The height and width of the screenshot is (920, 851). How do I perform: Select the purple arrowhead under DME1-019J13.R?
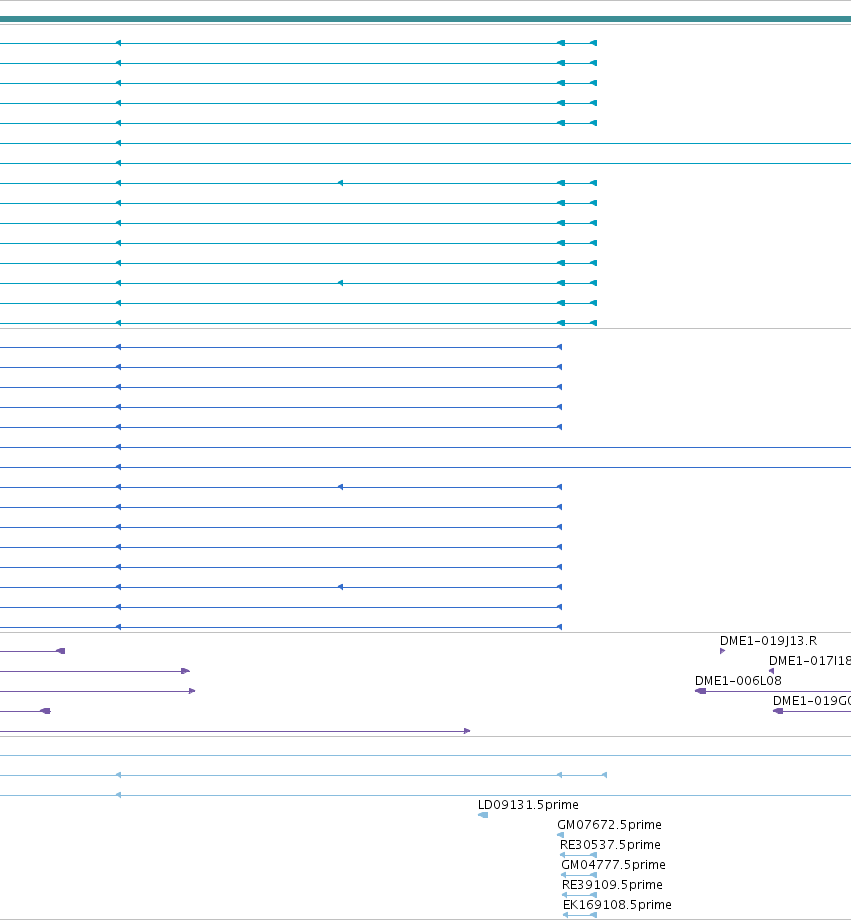click(722, 651)
